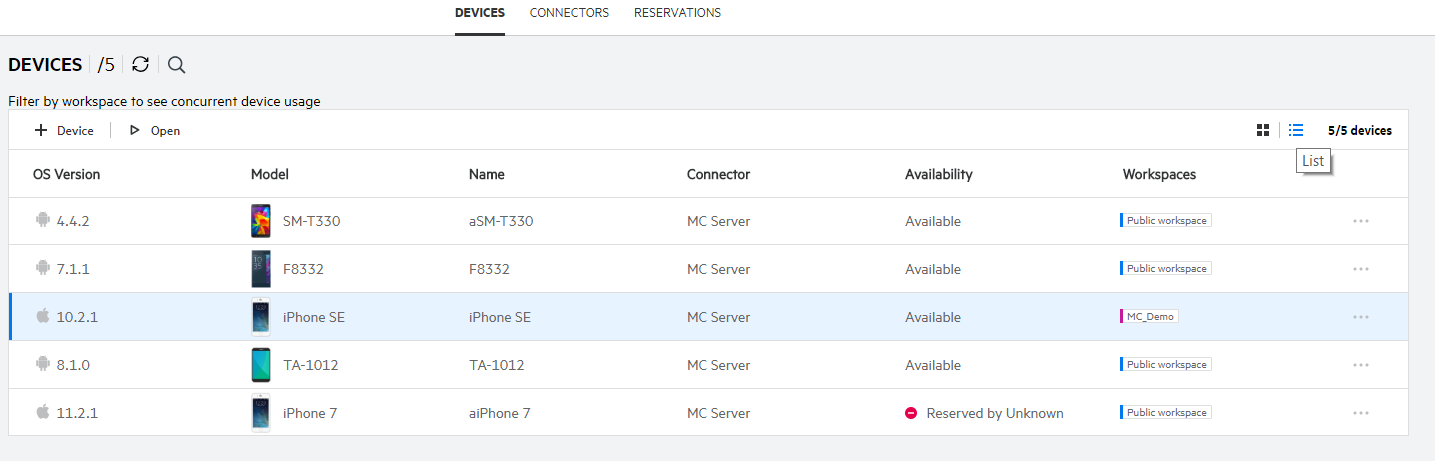Click the MC_Demo workspace tag

tap(1150, 317)
